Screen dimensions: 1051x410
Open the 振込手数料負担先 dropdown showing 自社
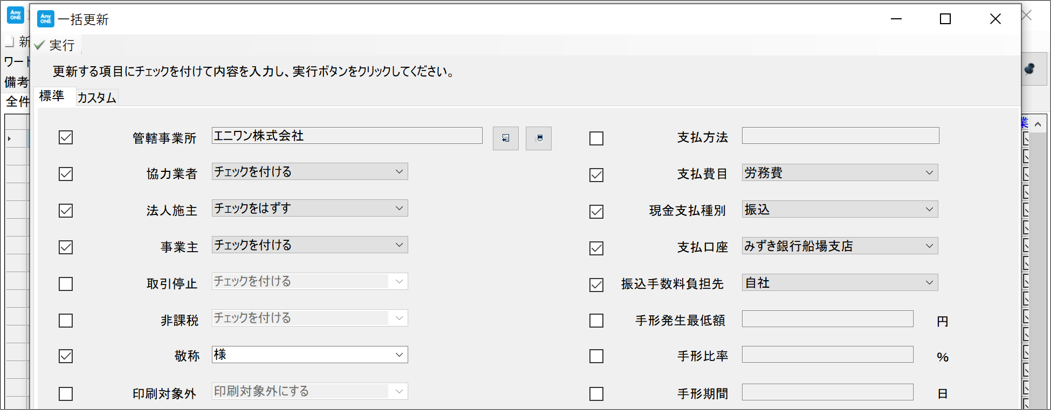(x=840, y=283)
